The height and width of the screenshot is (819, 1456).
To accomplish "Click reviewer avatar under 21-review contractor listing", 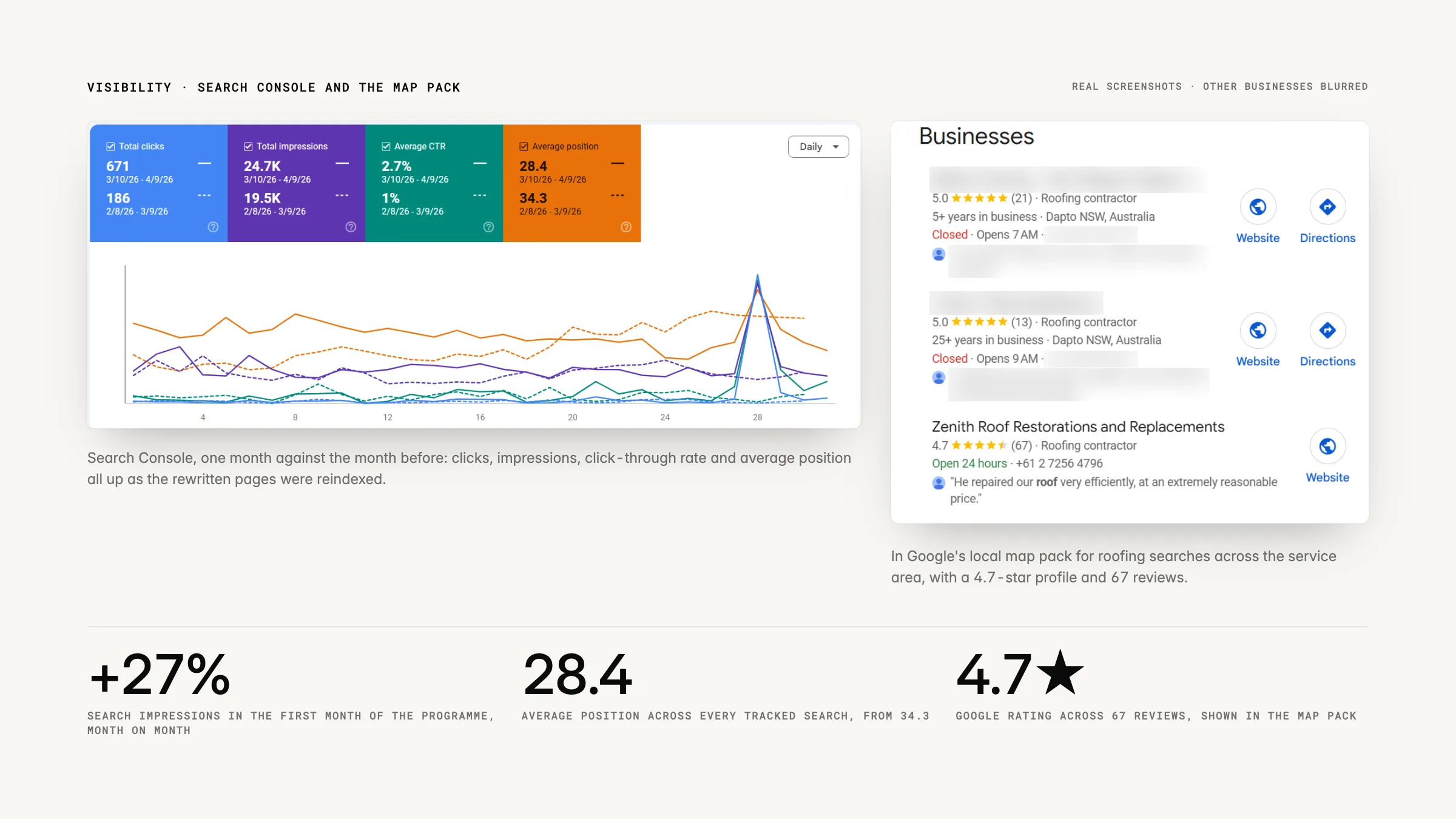I will 939,254.
